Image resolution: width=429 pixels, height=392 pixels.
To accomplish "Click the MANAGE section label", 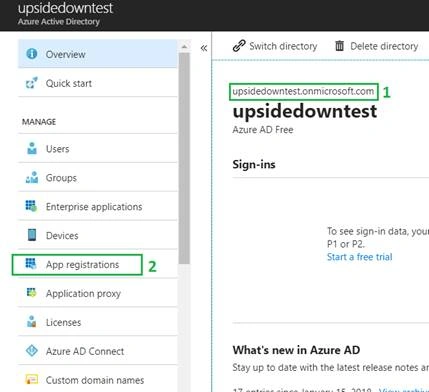I will pos(39,122).
